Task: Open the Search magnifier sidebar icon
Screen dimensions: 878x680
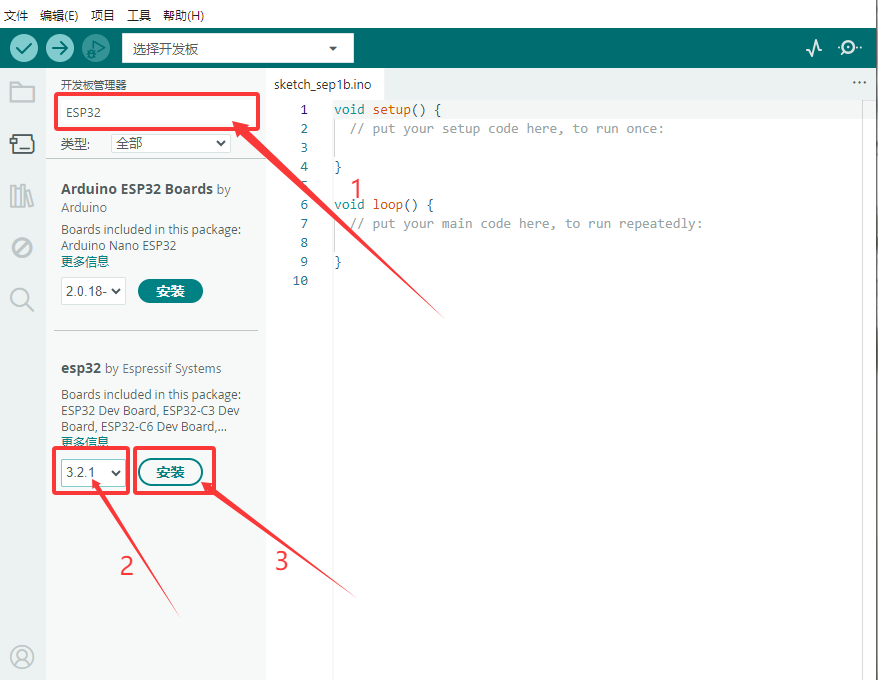Action: (22, 299)
